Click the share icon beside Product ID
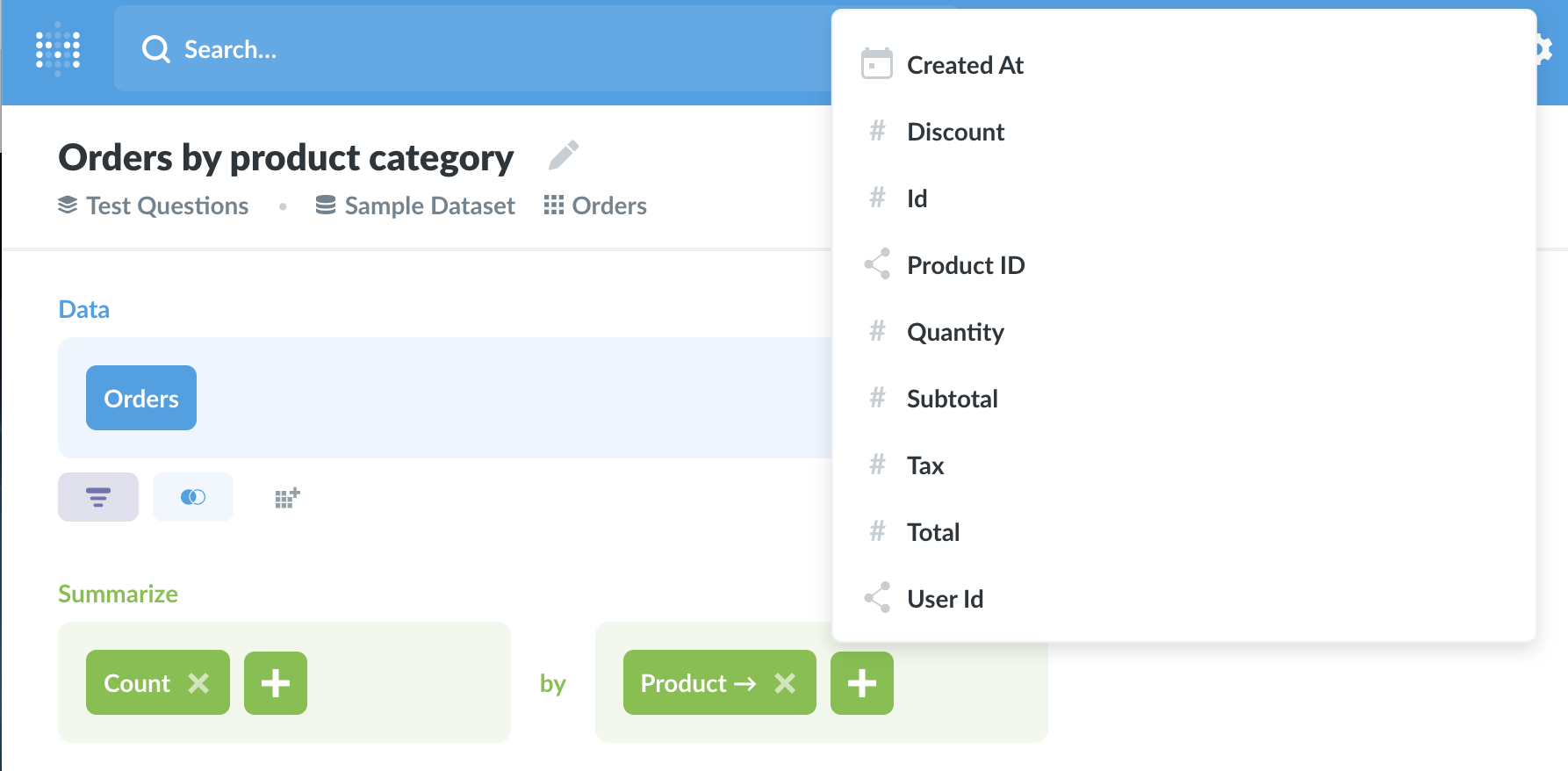The height and width of the screenshot is (771, 1568). [x=877, y=264]
